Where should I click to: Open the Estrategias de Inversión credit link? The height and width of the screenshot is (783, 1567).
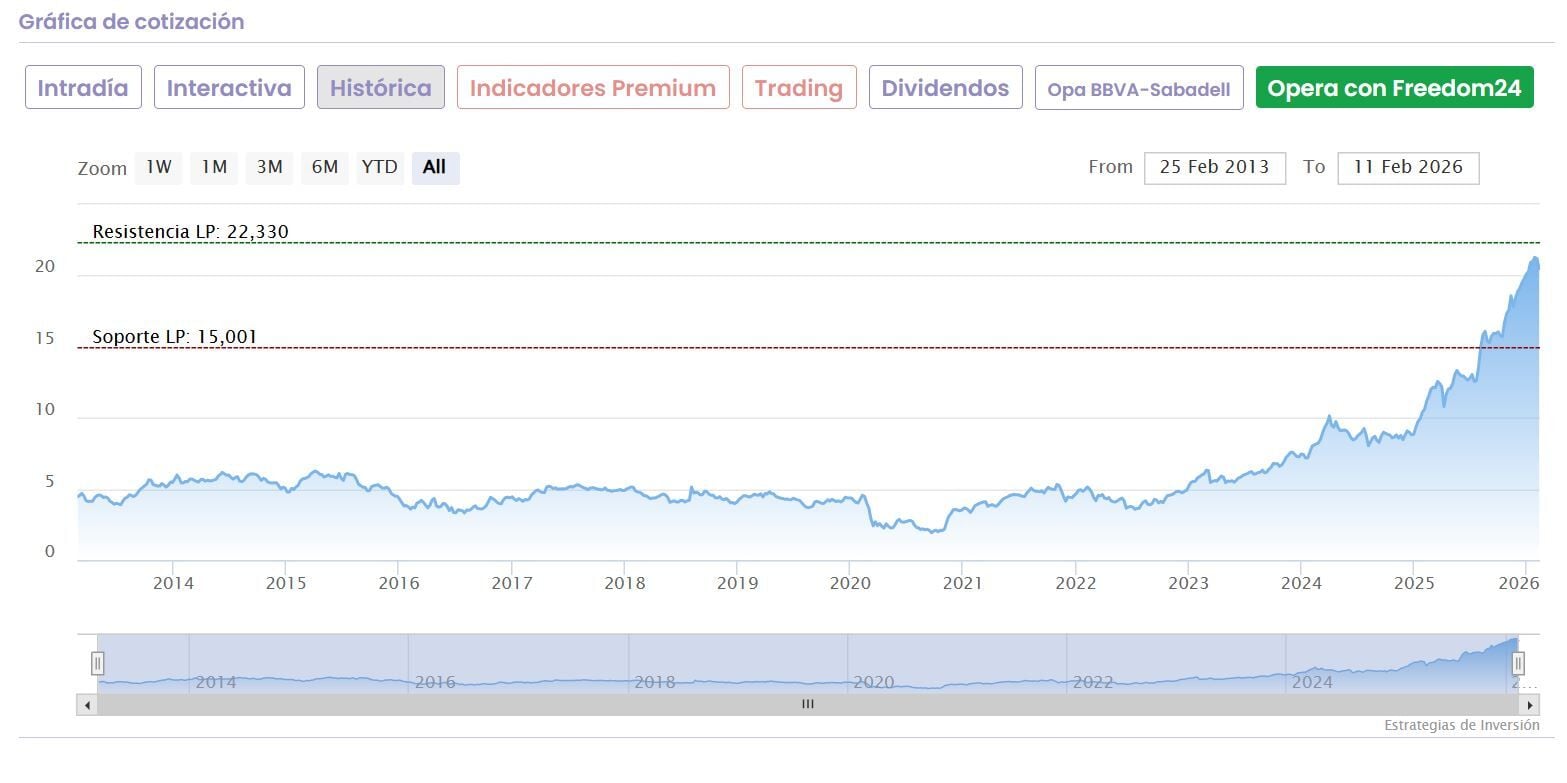pyautogui.click(x=1461, y=726)
